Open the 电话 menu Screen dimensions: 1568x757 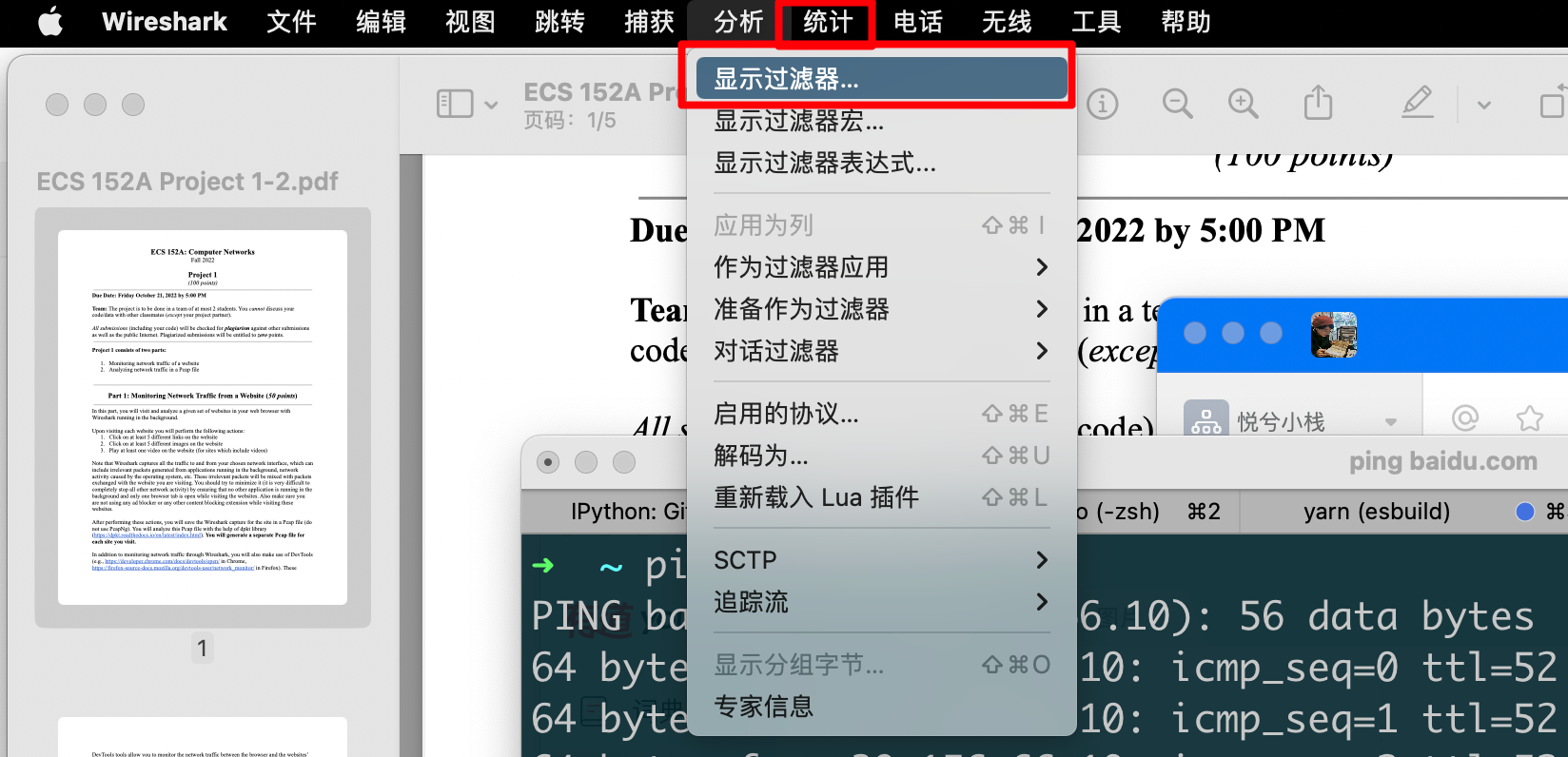coord(917,21)
